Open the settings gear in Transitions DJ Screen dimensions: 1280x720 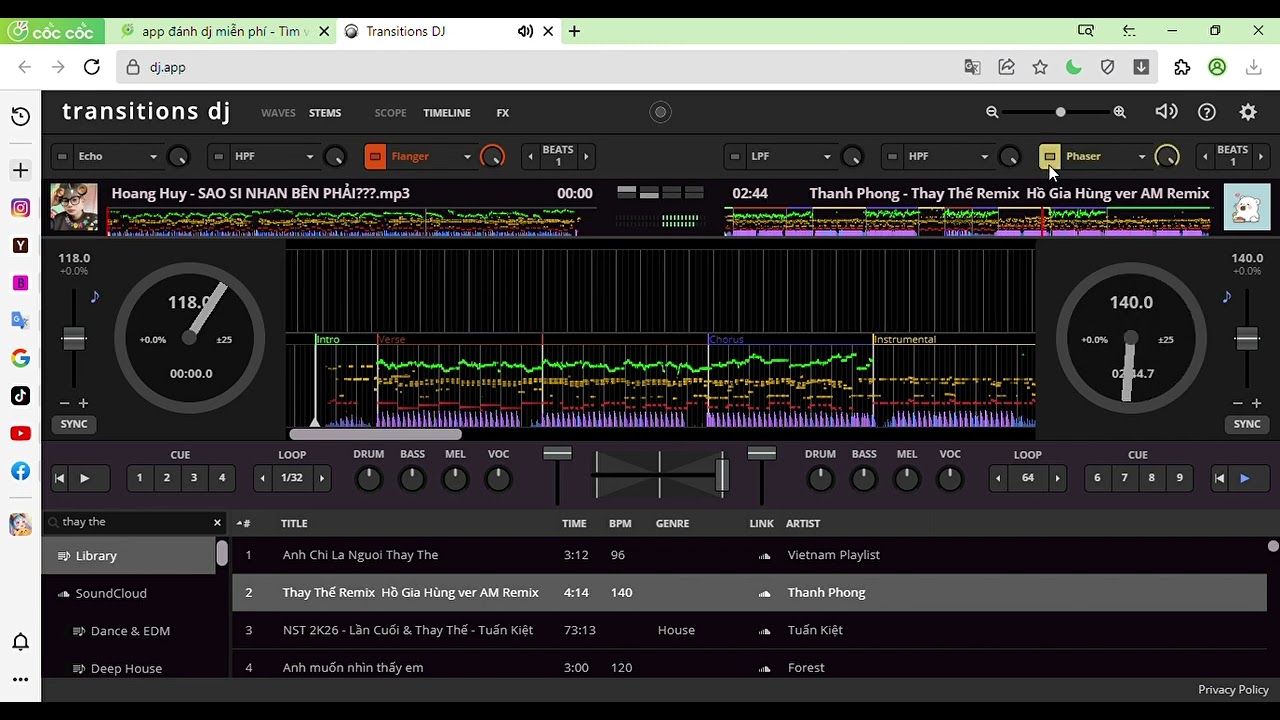pos(1248,112)
